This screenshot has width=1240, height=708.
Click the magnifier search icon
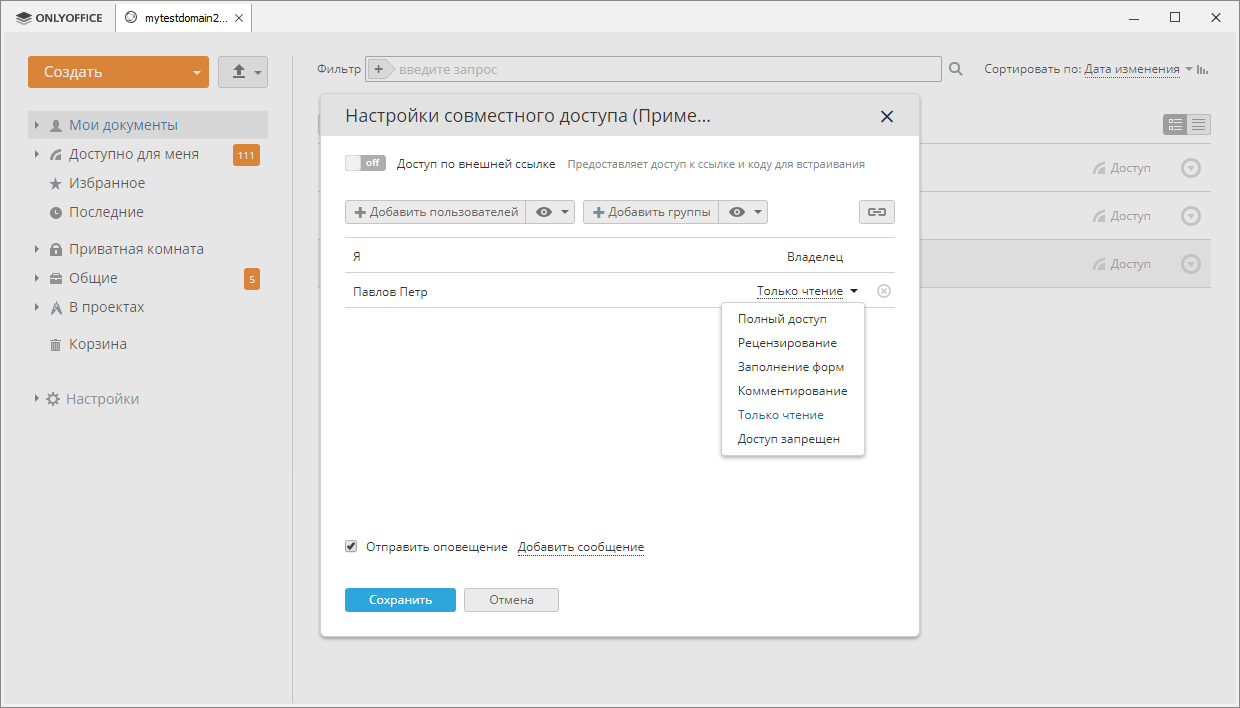[956, 69]
